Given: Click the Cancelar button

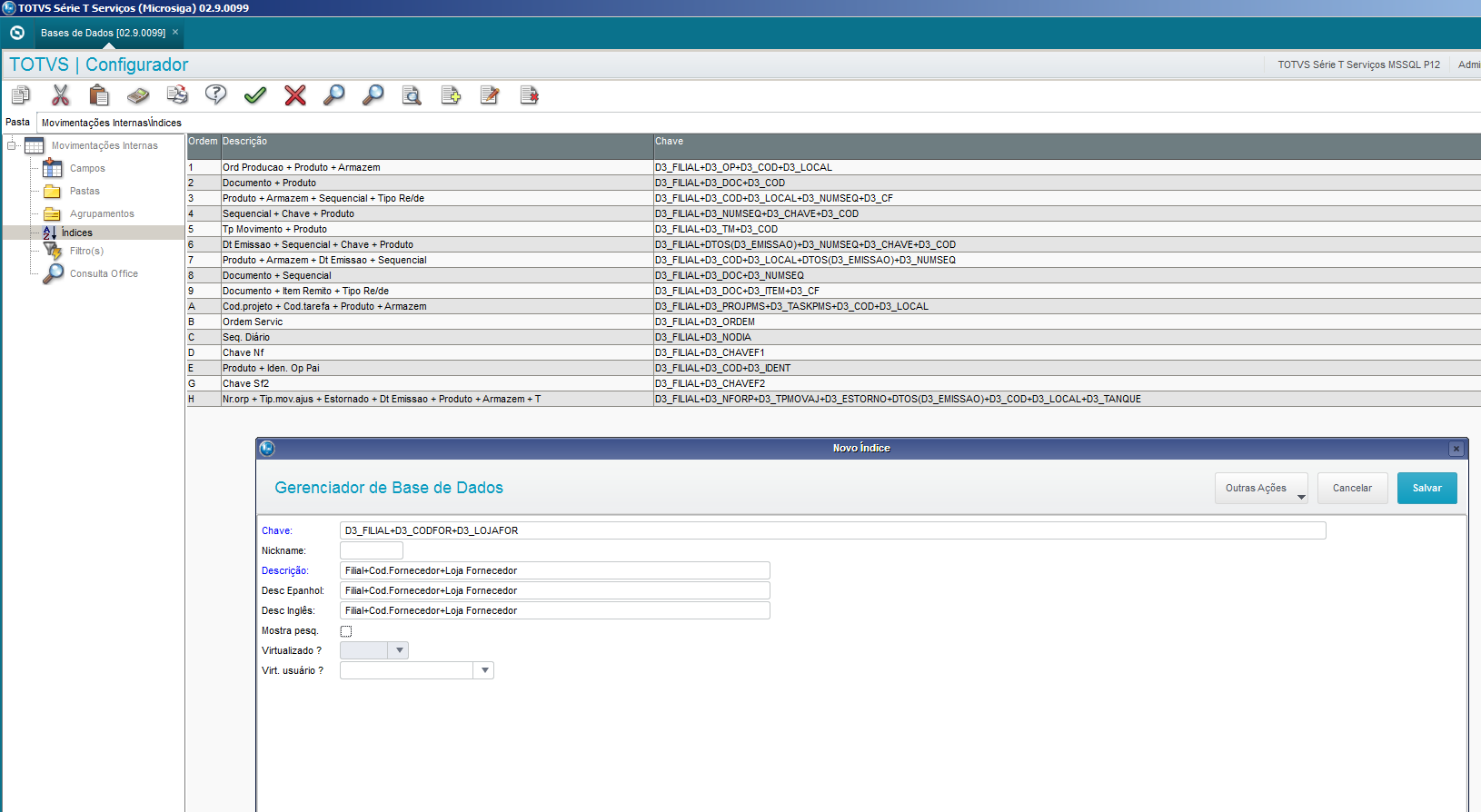Looking at the screenshot, I should pyautogui.click(x=1353, y=488).
